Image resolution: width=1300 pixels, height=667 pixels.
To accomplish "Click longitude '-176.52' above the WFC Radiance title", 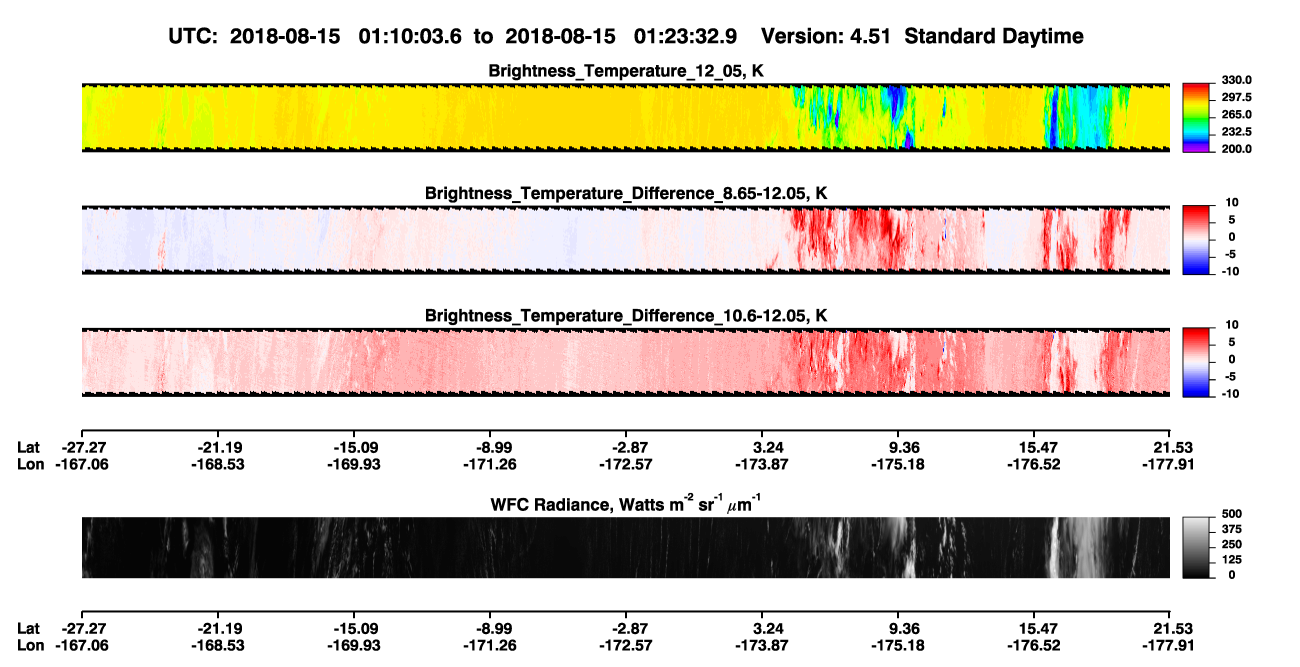I will [1034, 464].
